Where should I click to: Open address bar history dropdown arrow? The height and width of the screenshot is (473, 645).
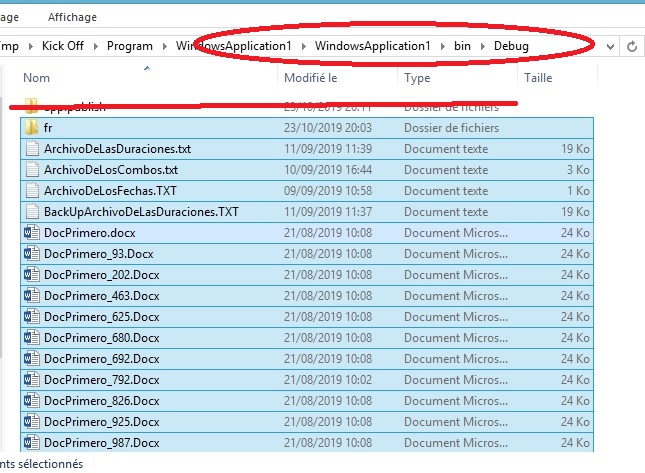pyautogui.click(x=610, y=47)
